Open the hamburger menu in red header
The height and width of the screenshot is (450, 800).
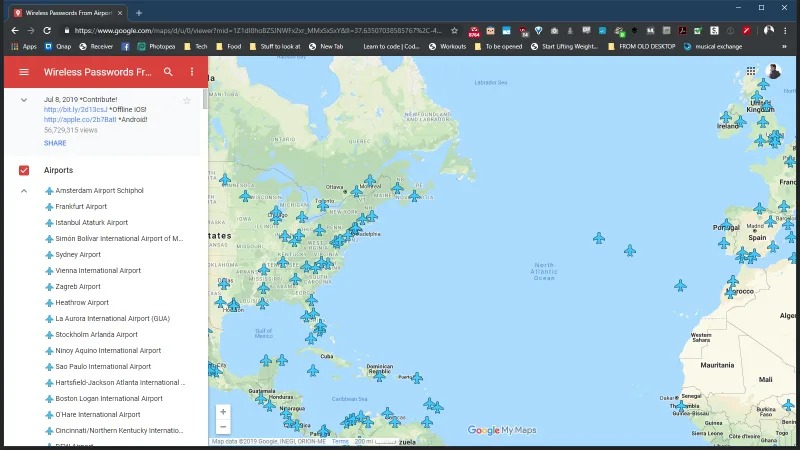(x=24, y=72)
